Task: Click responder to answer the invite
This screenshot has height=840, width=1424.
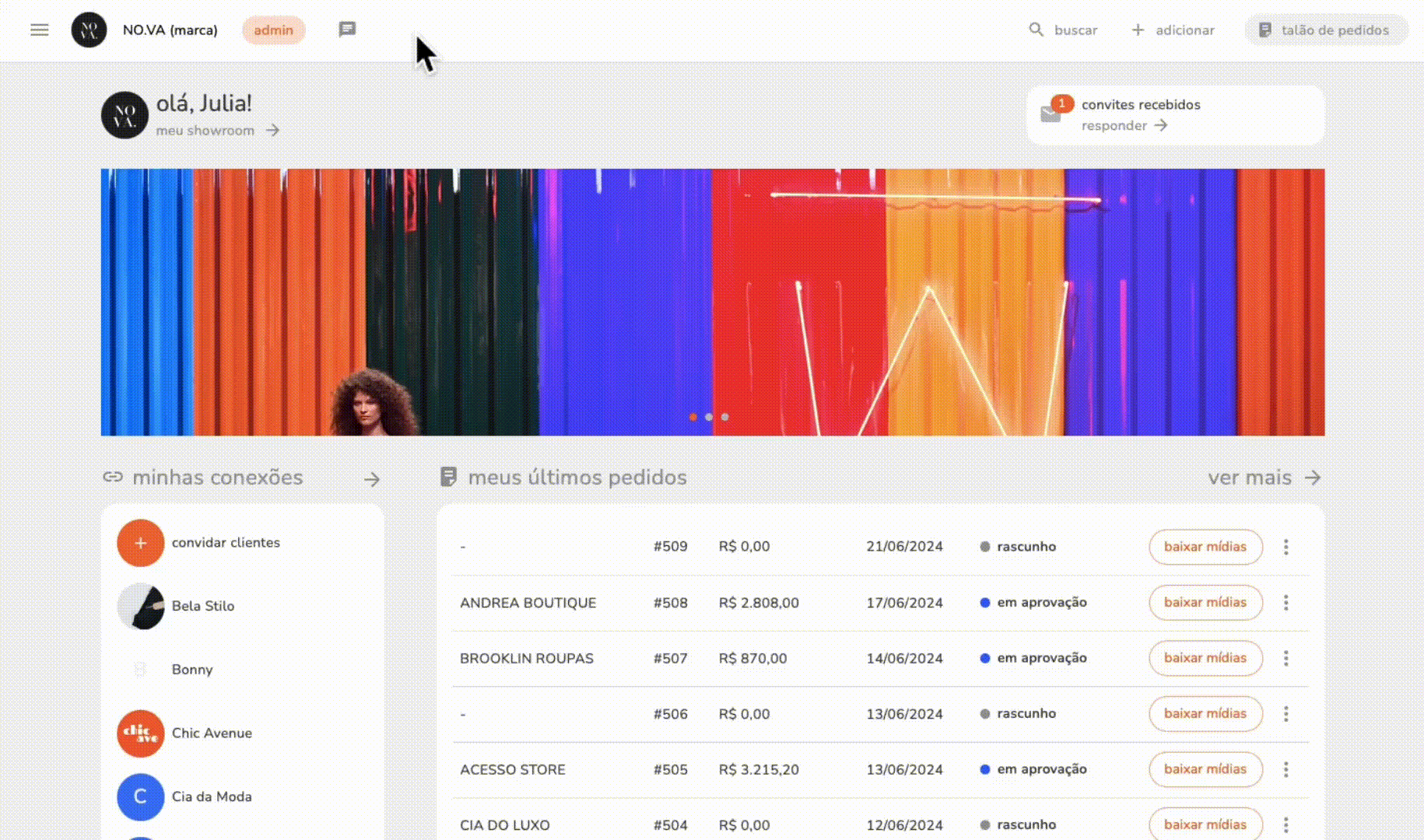Action: [1114, 125]
